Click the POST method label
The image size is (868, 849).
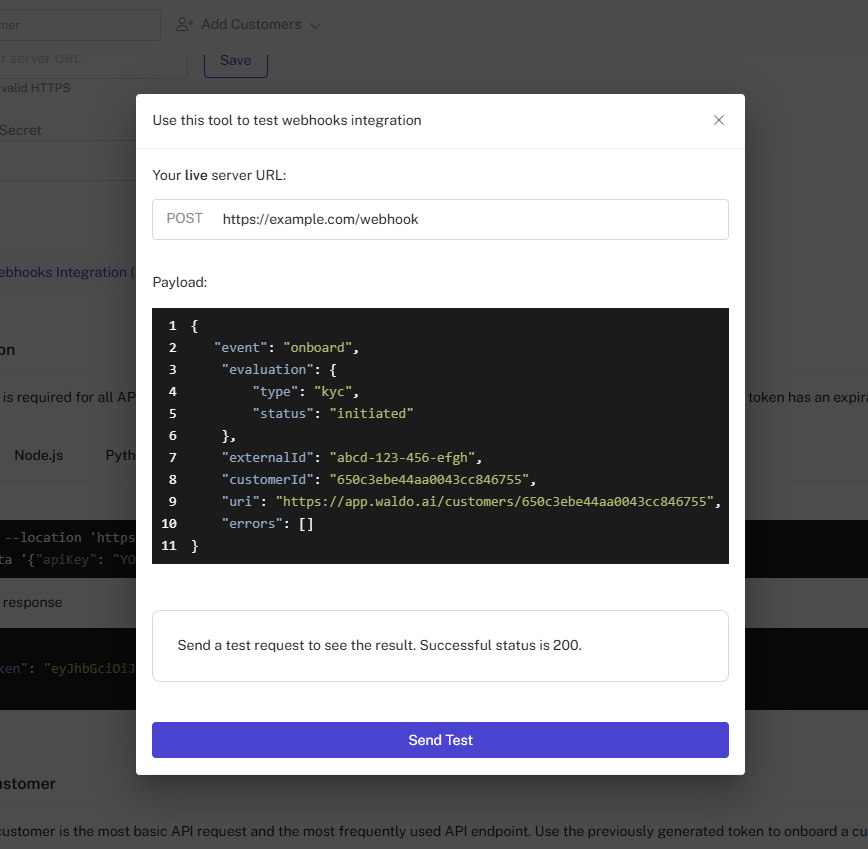184,219
